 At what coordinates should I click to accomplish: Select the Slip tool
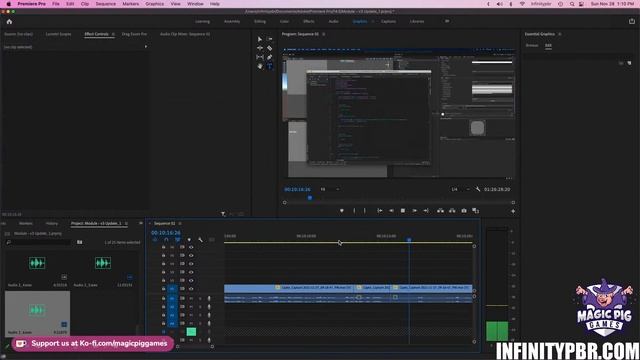click(260, 57)
